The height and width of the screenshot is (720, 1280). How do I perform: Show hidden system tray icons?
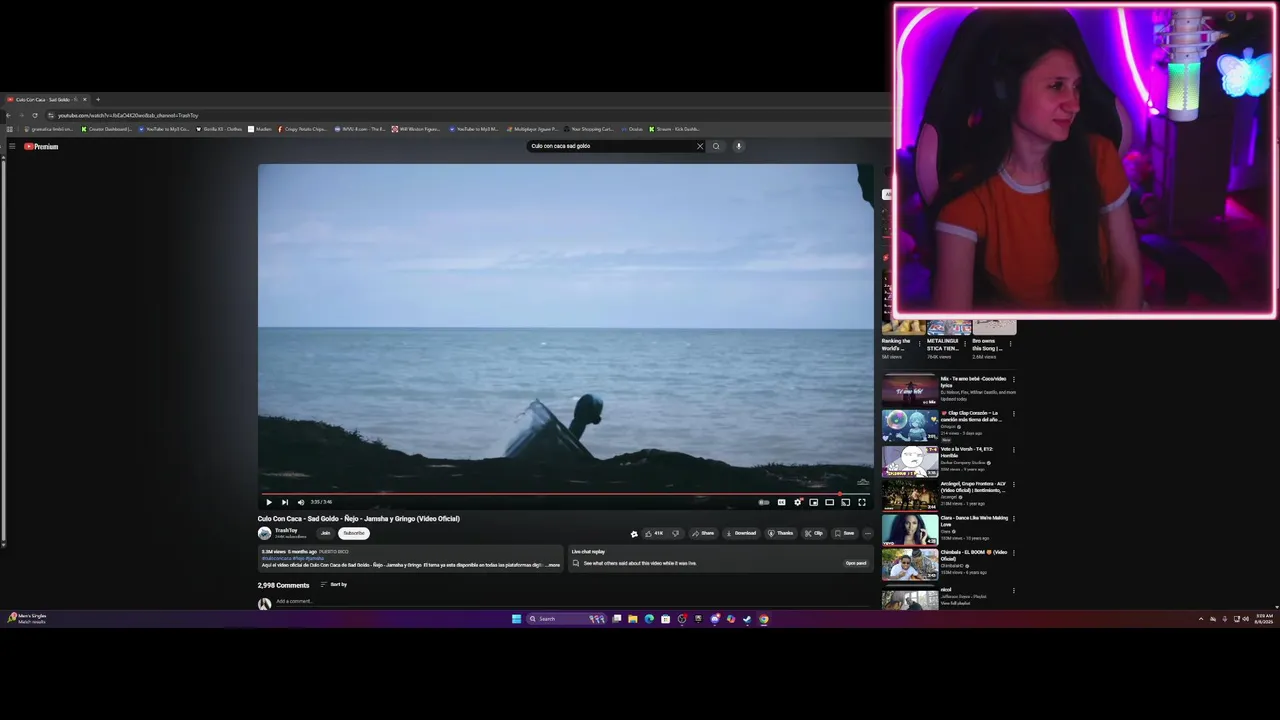1201,619
